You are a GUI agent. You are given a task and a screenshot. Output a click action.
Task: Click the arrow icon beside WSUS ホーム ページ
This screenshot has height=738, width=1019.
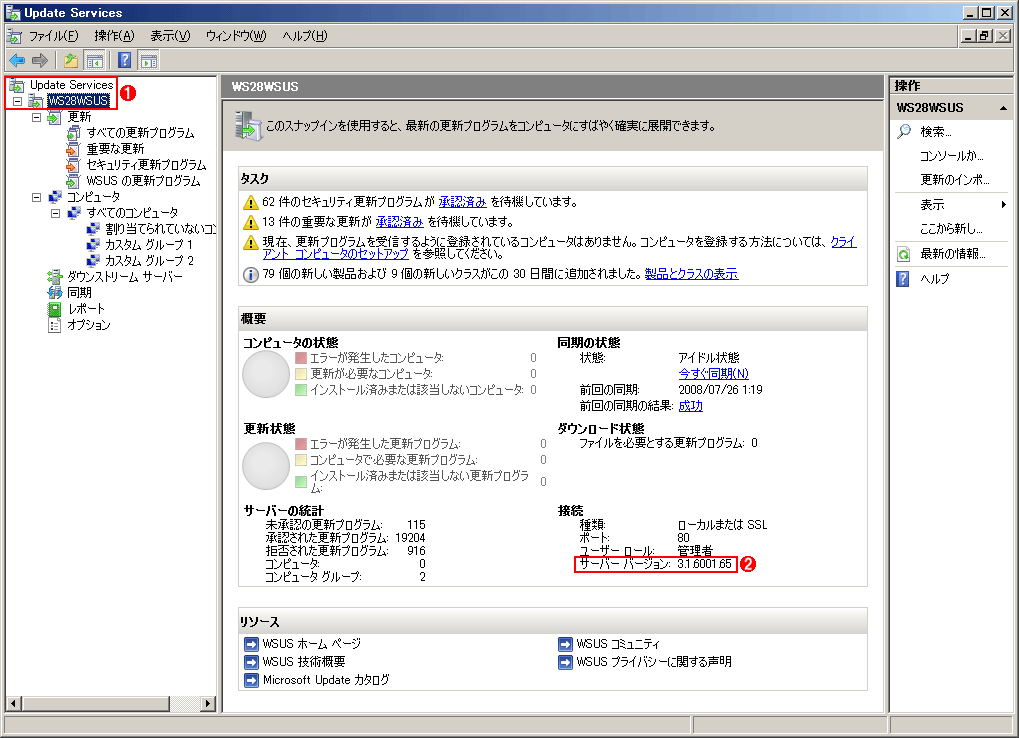pyautogui.click(x=252, y=644)
